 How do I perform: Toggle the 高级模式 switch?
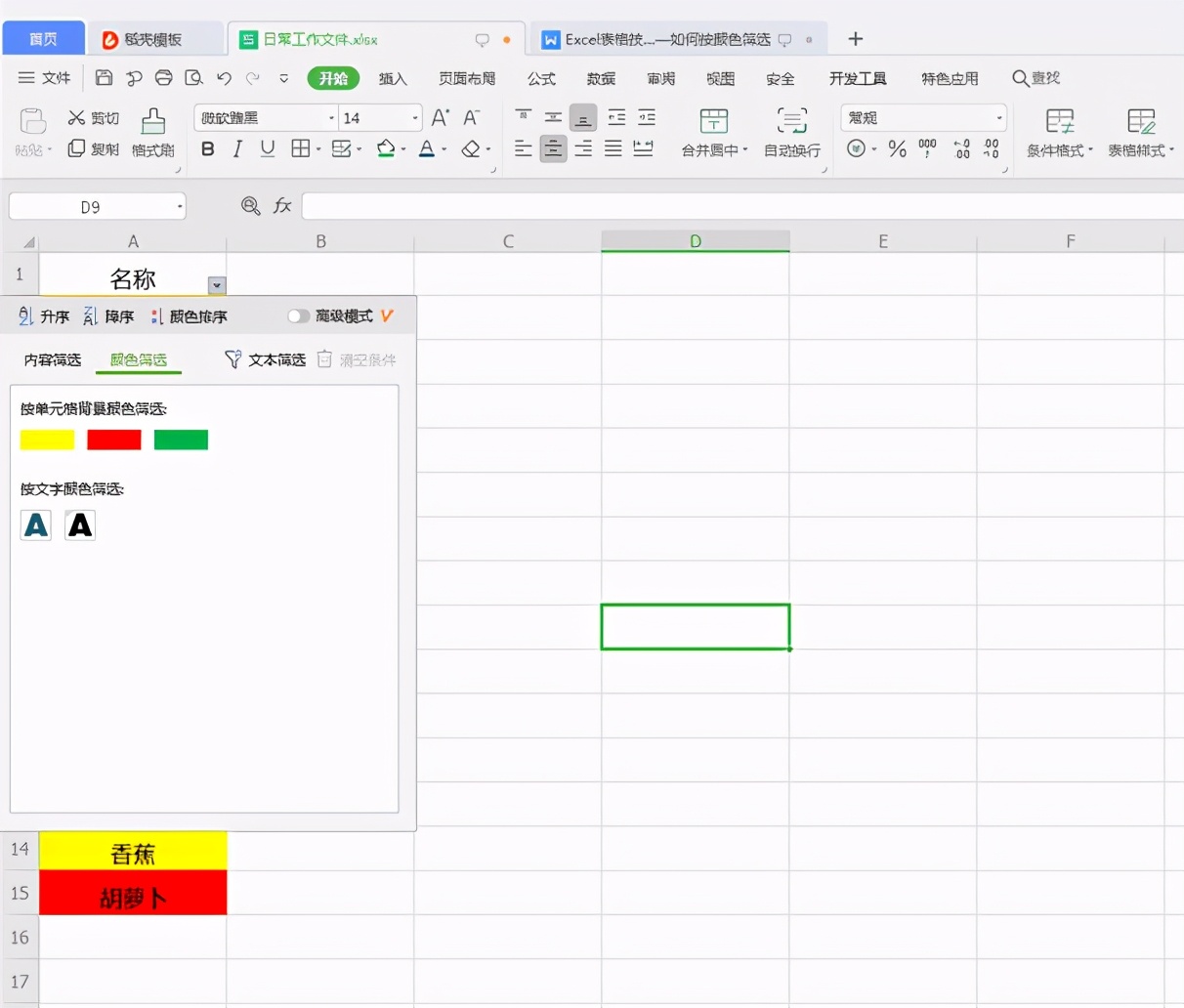pyautogui.click(x=299, y=316)
